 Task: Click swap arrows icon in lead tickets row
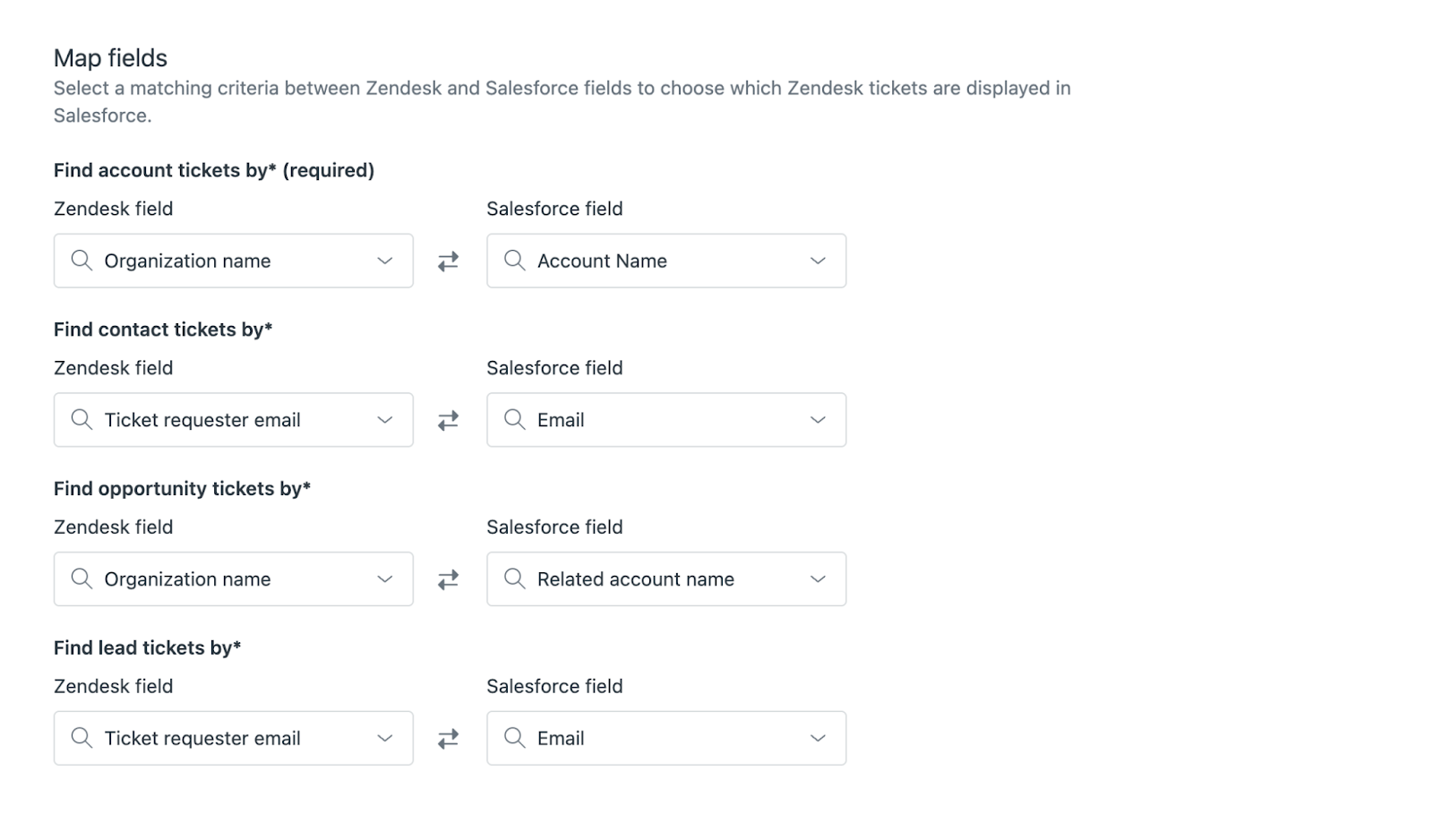coord(448,739)
